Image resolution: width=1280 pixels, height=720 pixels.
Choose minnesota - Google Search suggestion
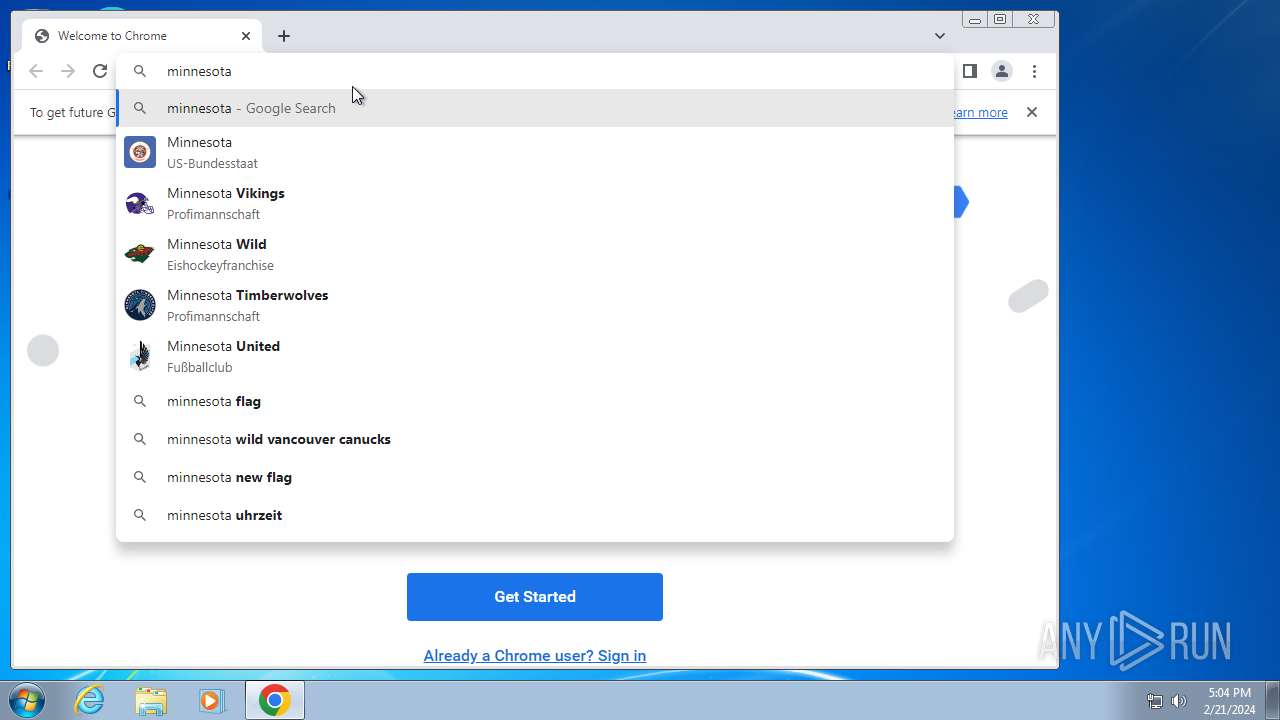coord(535,108)
